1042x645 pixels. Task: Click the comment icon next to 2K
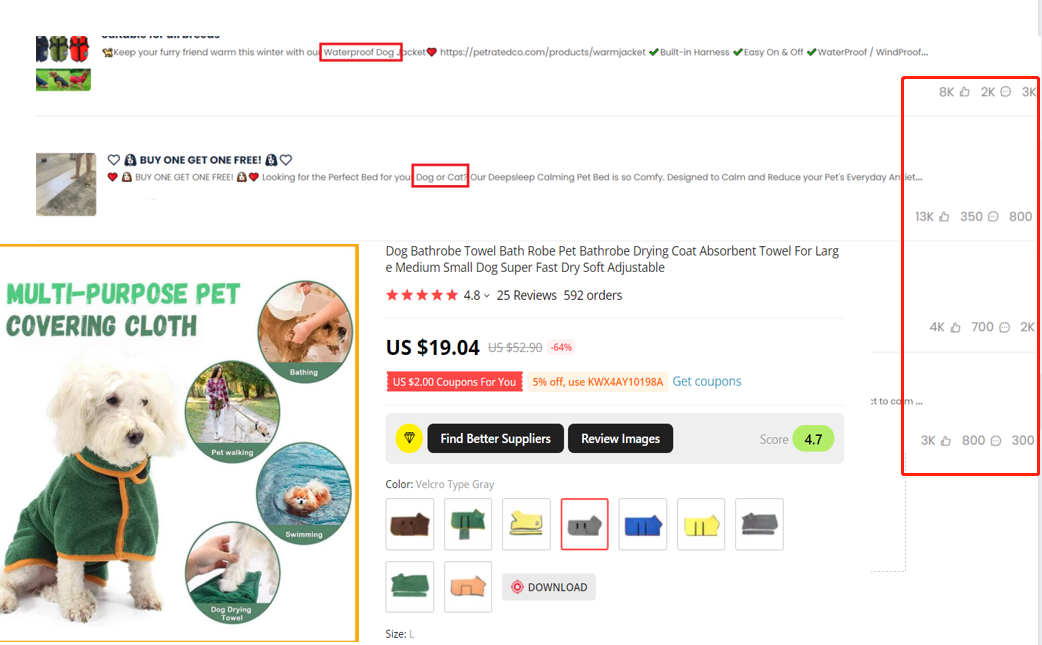point(1005,92)
